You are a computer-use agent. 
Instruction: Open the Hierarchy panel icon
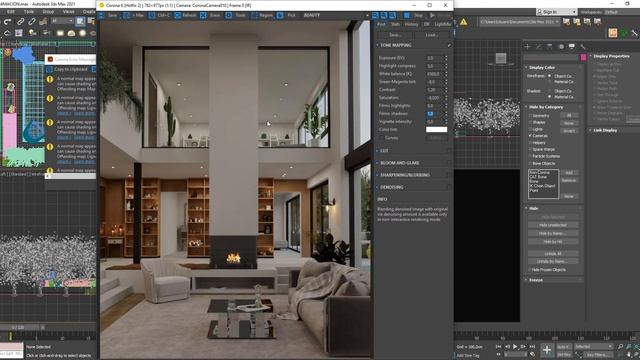click(x=549, y=47)
